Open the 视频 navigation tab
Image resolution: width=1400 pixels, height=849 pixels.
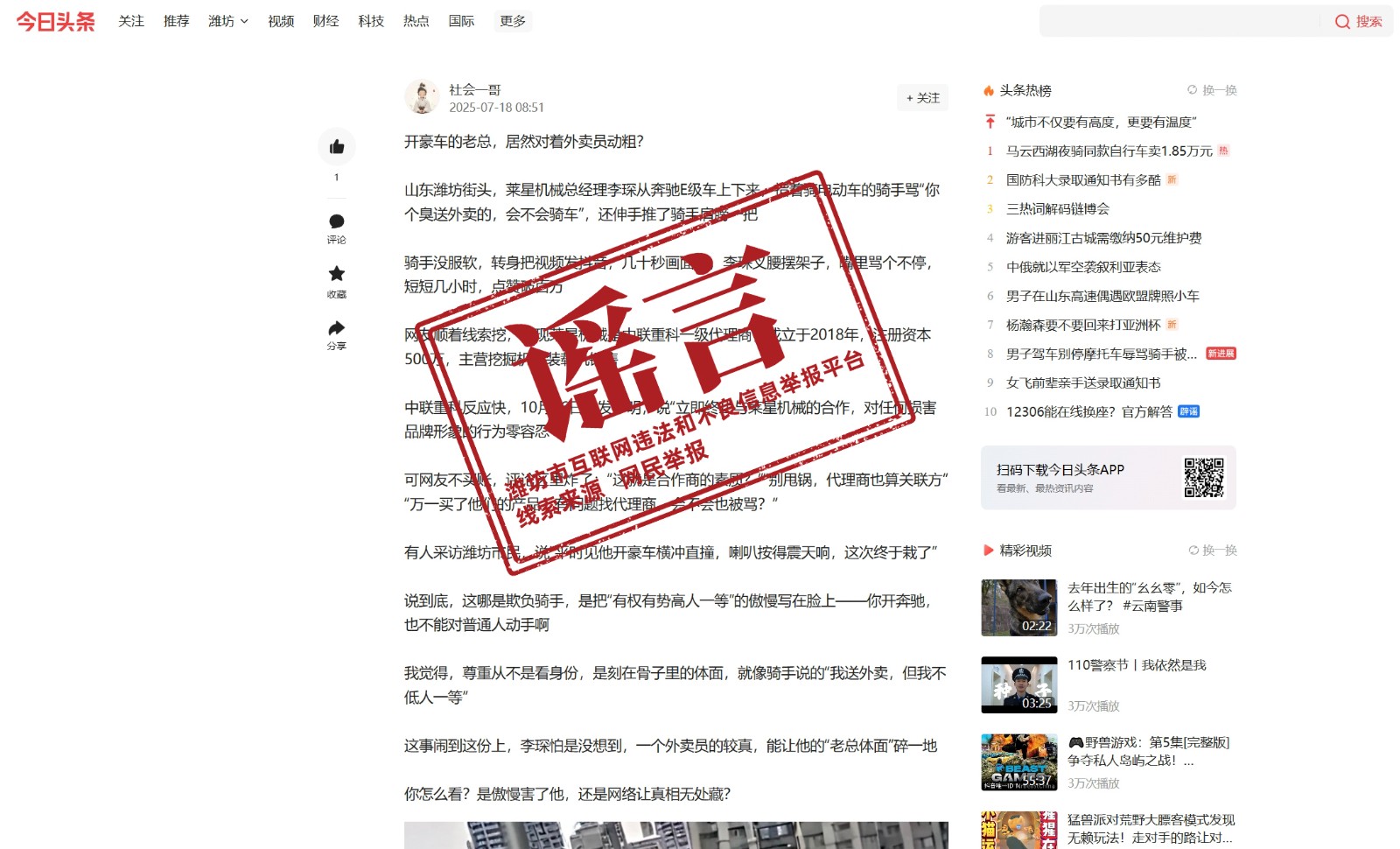pos(281,21)
